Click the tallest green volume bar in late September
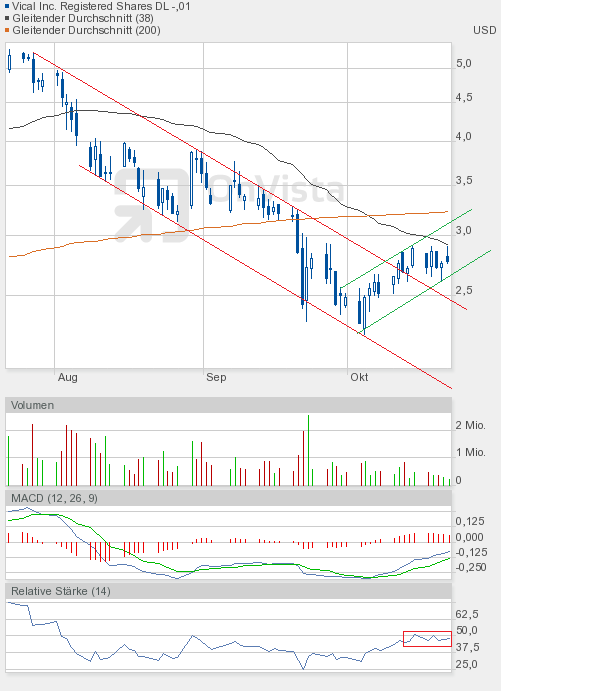This screenshot has height=691, width=614. coord(308,450)
